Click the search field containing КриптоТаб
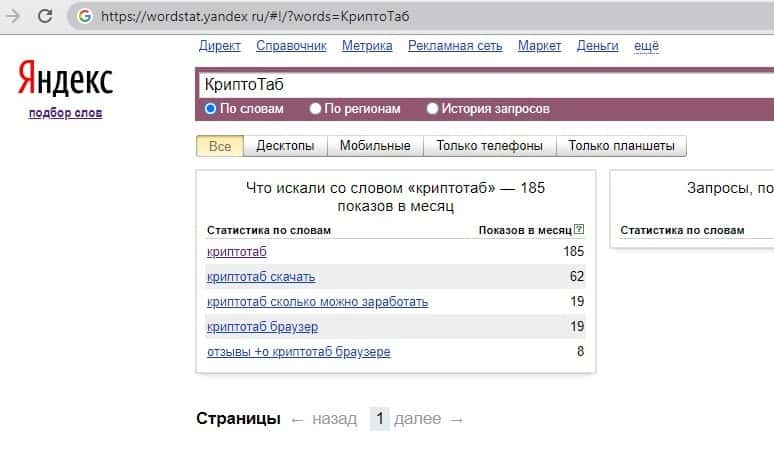 486,85
